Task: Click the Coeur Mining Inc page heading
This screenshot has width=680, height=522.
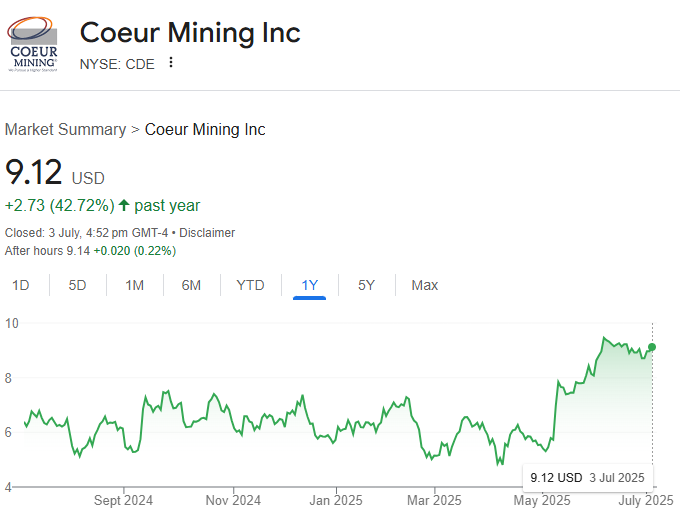Action: pyautogui.click(x=190, y=32)
